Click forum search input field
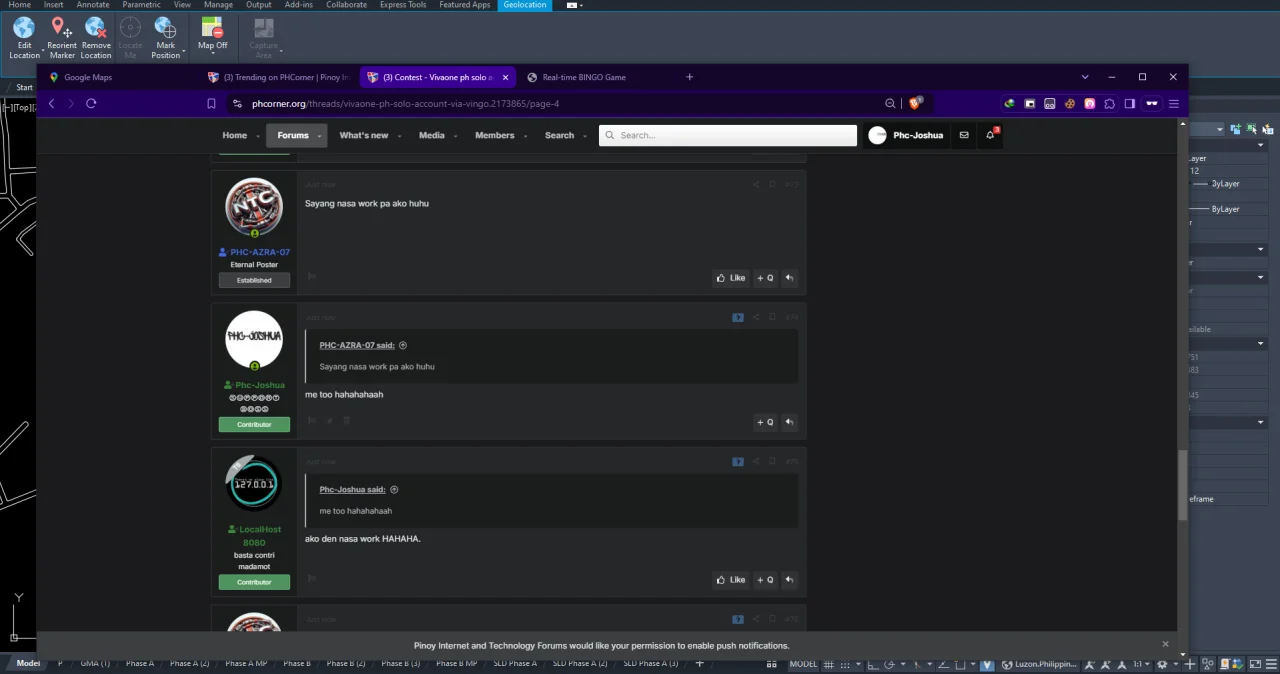Viewport: 1280px width, 674px height. pyautogui.click(x=728, y=135)
